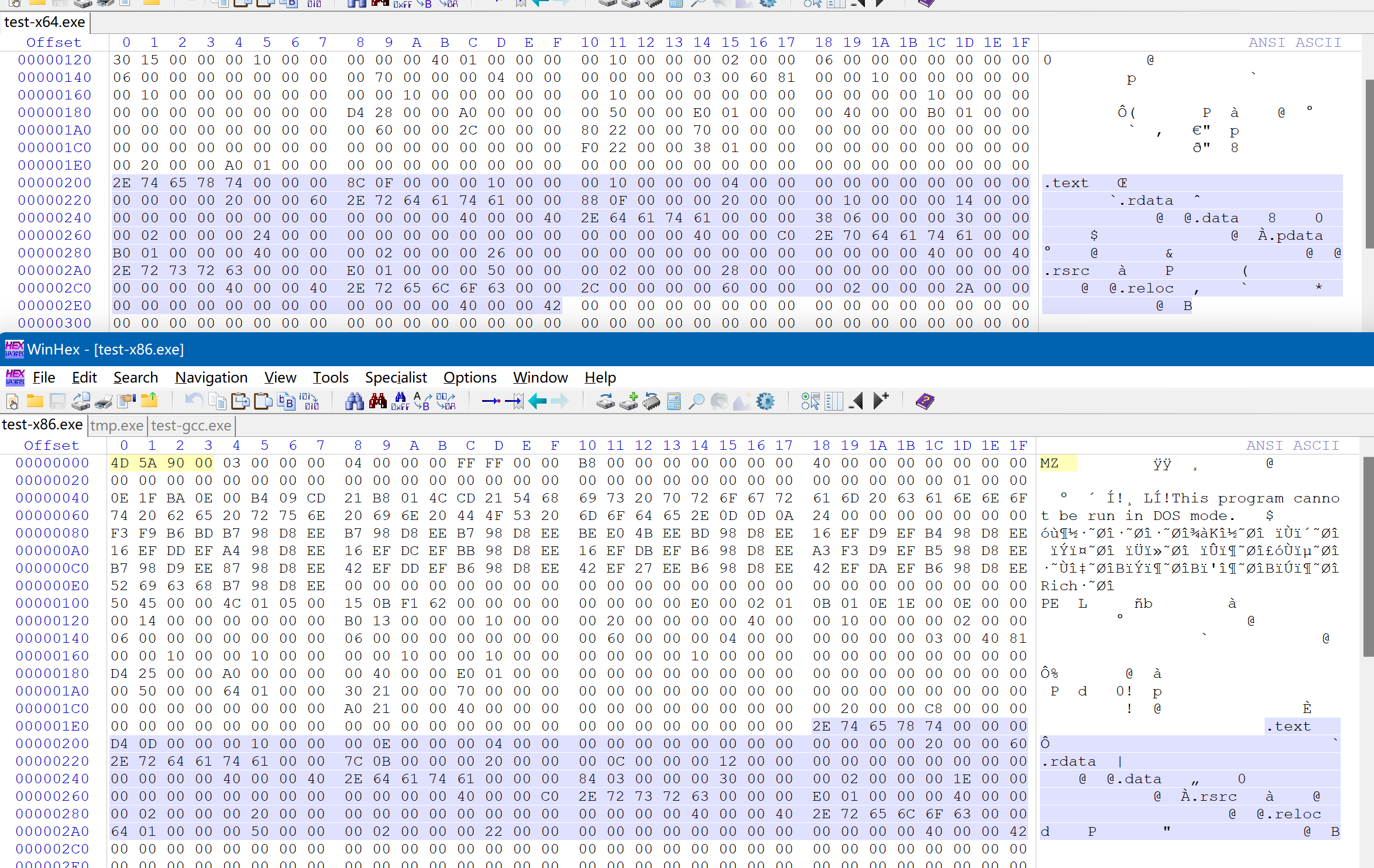This screenshot has height=868, width=1374.
Task: Click the Offset header in test-x86 window
Action: pos(51,446)
